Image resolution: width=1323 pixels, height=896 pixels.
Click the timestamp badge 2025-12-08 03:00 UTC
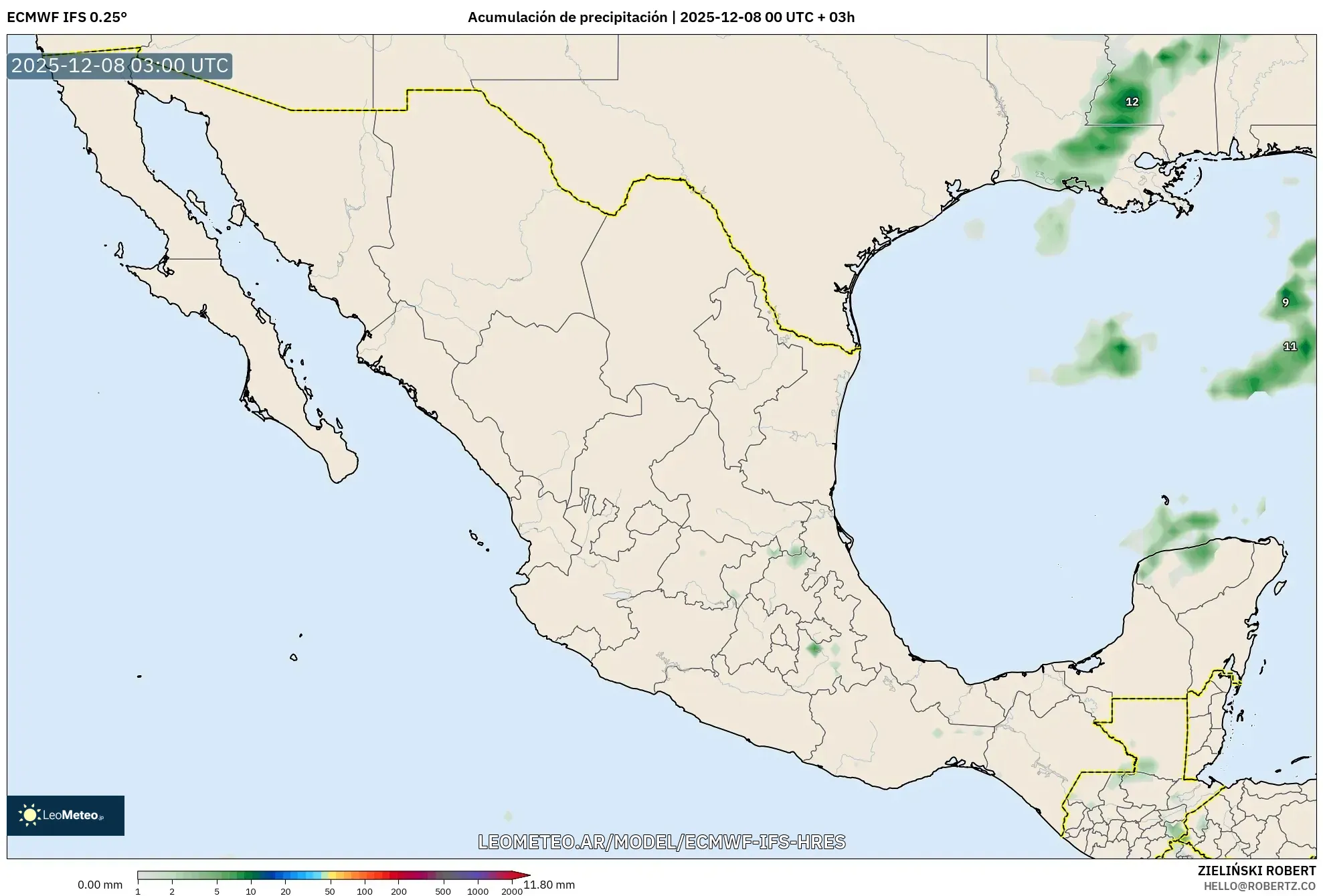119,66
